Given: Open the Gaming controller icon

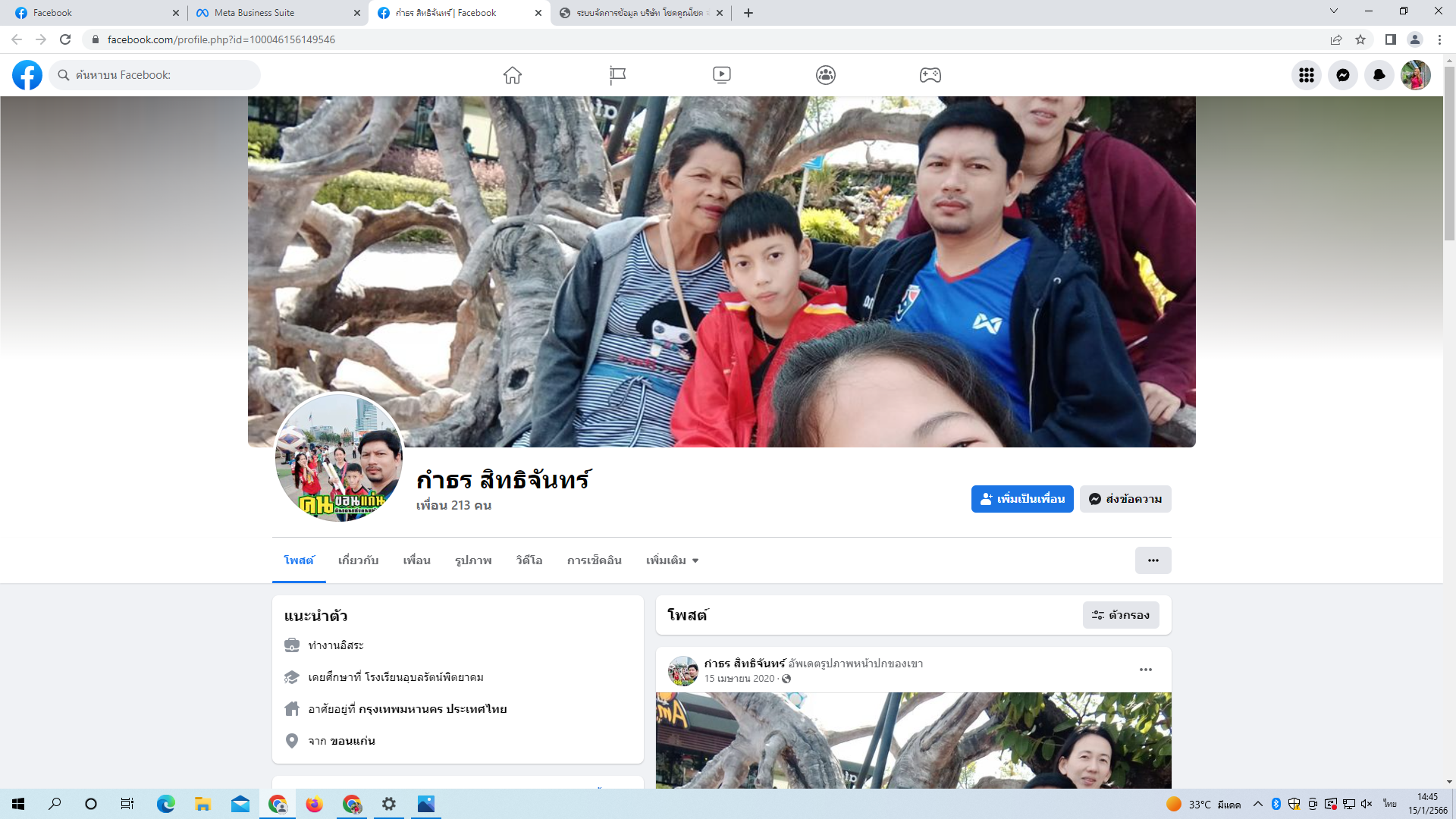Looking at the screenshot, I should [x=930, y=75].
